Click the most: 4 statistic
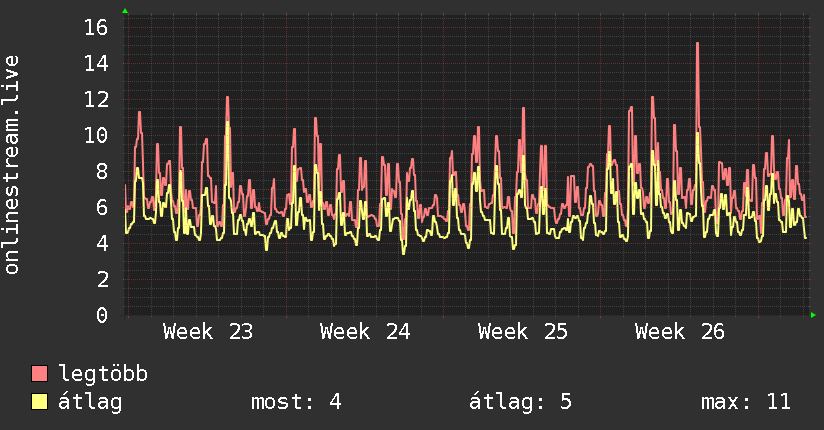Screen dimensions: 824x430 click(296, 402)
